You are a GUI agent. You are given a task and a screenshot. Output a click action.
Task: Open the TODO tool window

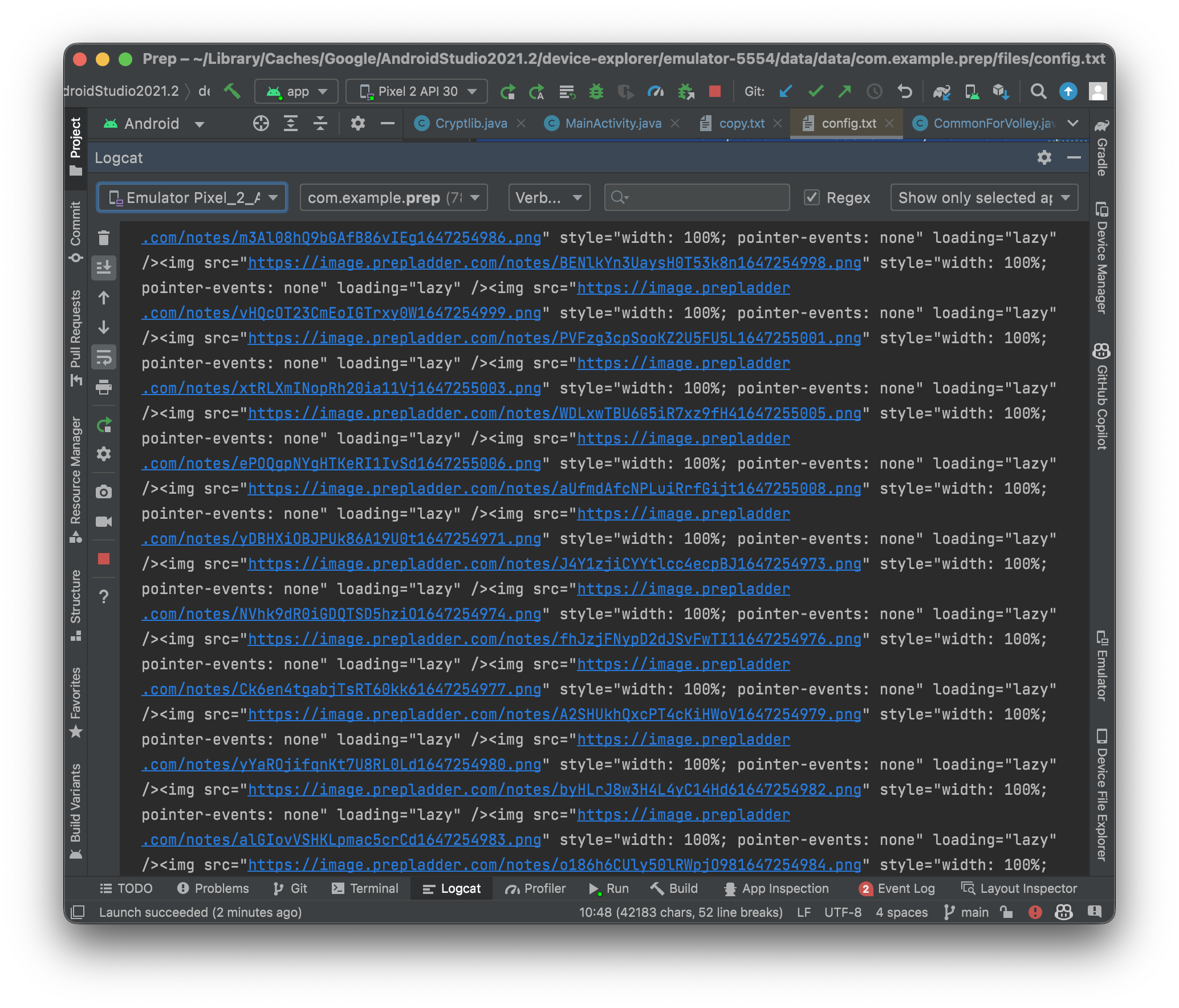[126, 888]
